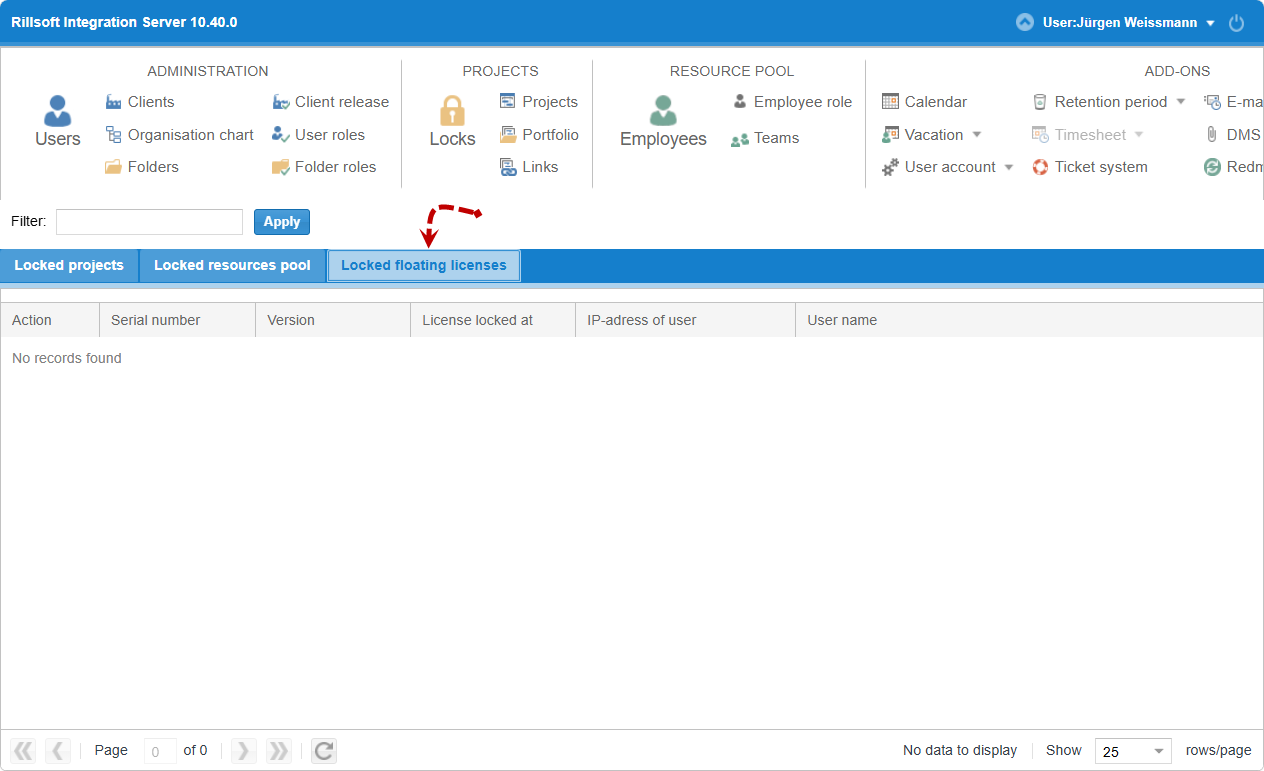Switch to Locked resources pool tab
The image size is (1264, 771).
[x=232, y=266]
